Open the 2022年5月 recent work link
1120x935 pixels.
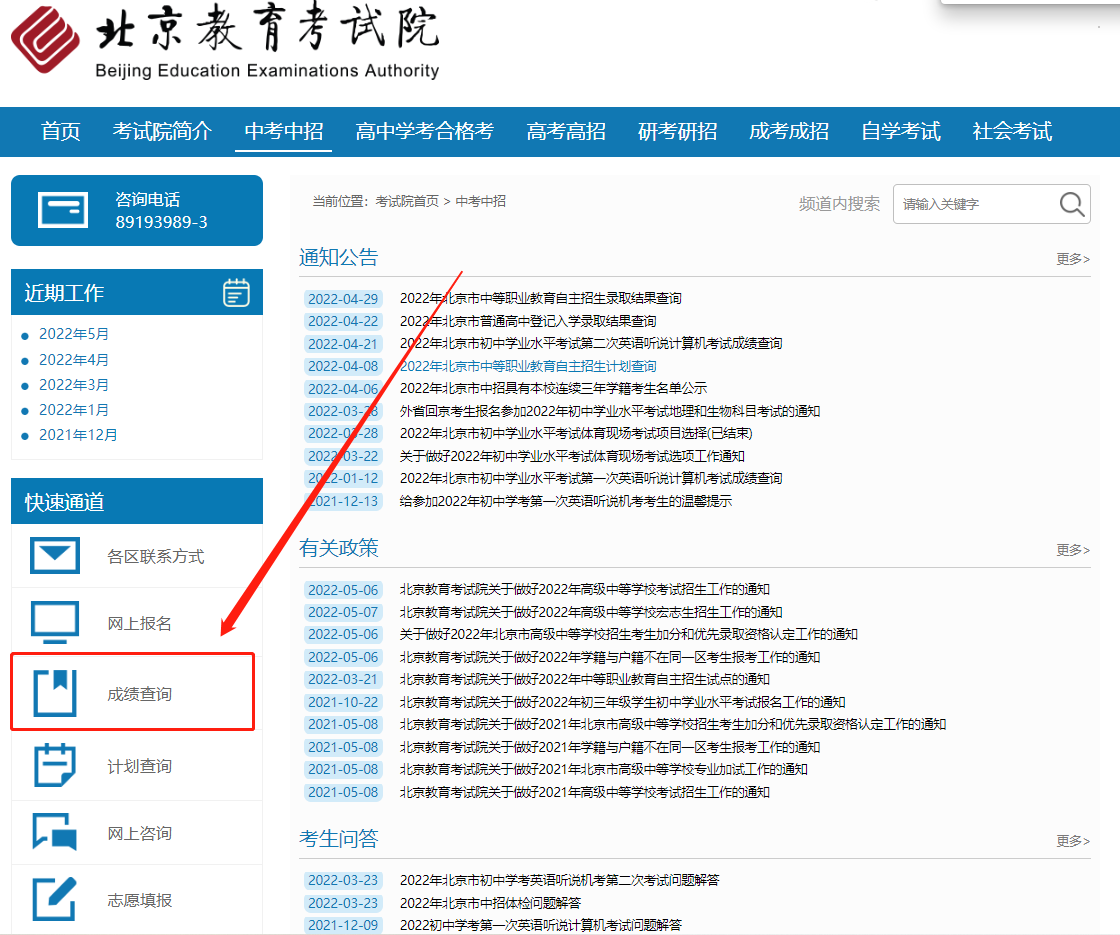click(74, 334)
